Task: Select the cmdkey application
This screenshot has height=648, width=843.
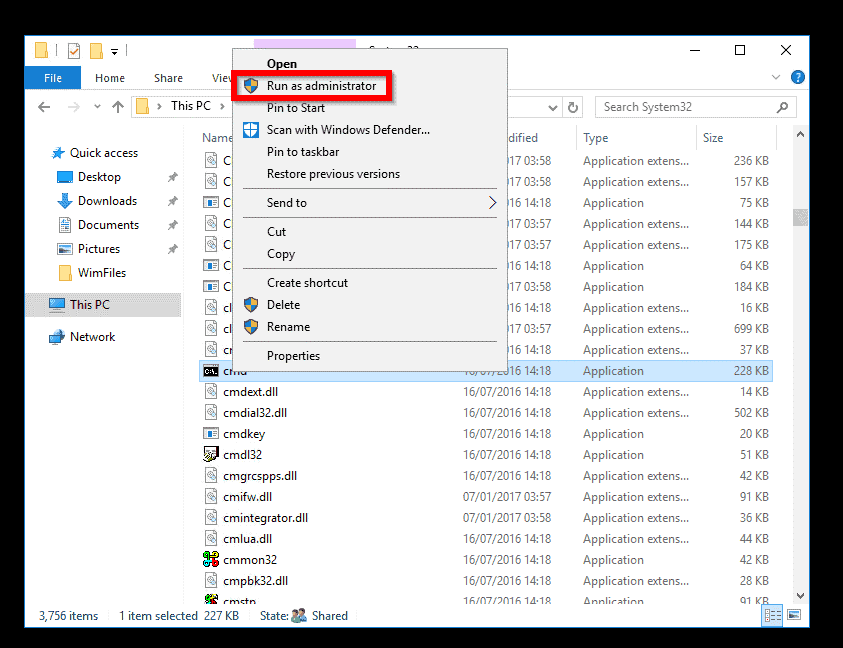Action: coord(244,434)
